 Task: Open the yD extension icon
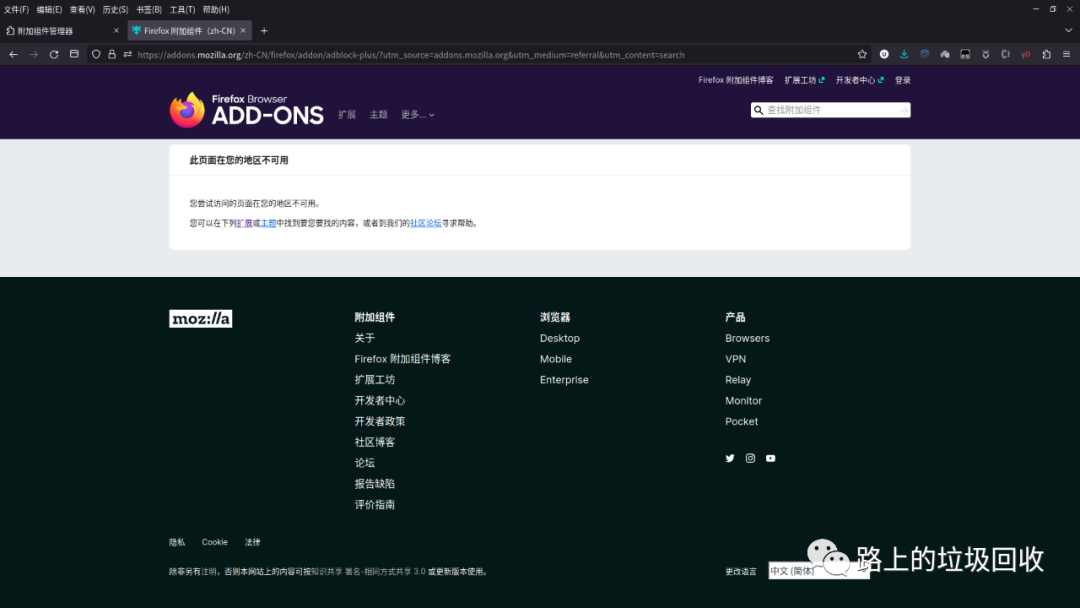(x=1026, y=54)
